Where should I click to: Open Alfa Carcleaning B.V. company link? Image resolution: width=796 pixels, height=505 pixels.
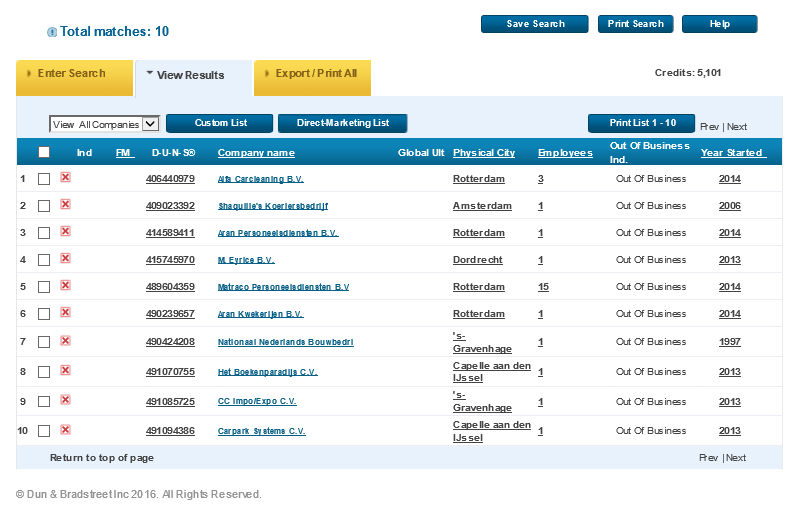(x=260, y=179)
